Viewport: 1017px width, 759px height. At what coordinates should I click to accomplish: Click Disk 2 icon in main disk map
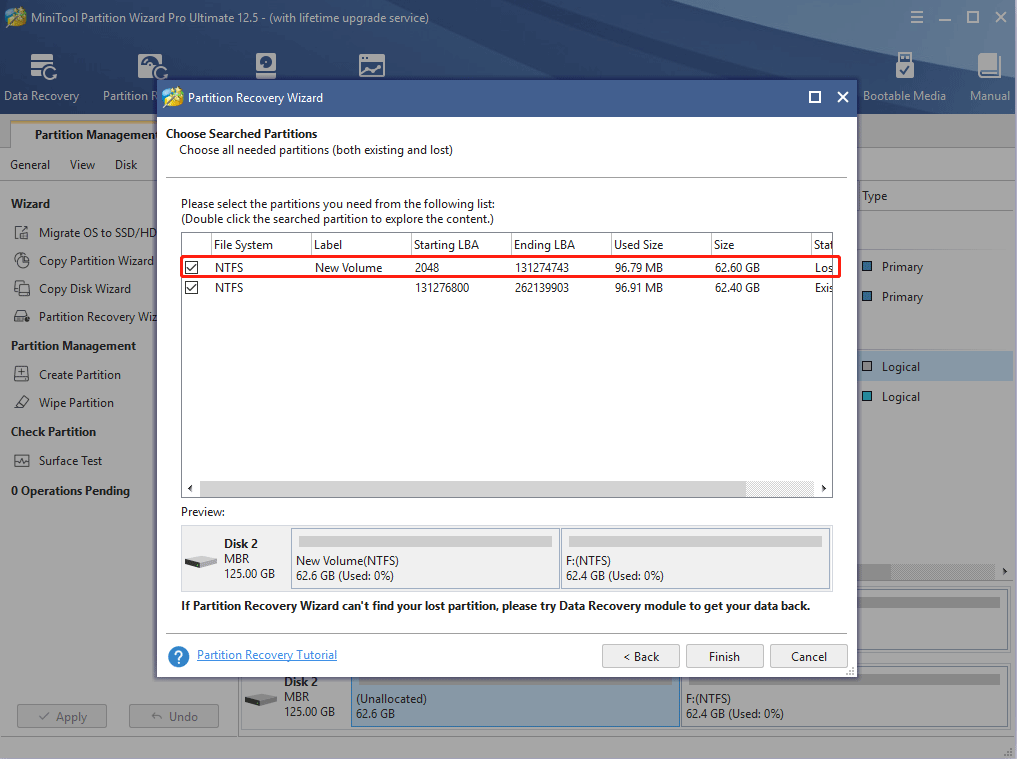click(261, 699)
